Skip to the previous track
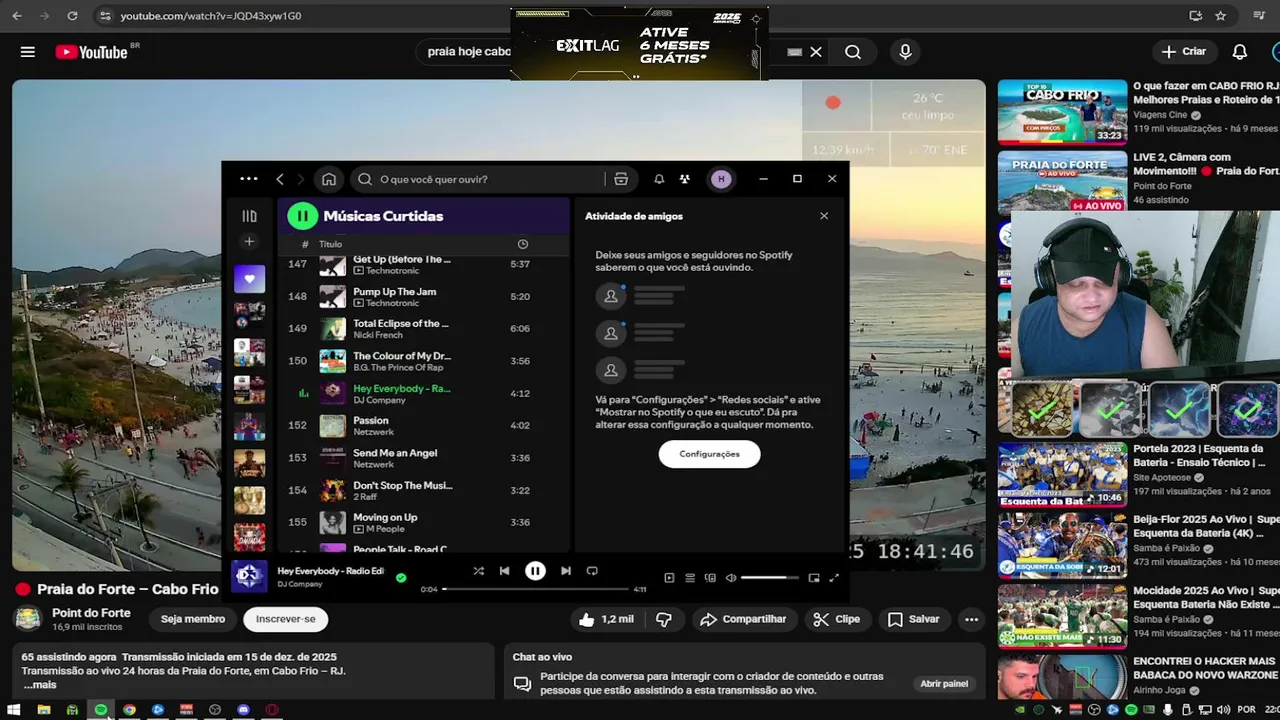The height and width of the screenshot is (720, 1280). tap(504, 571)
